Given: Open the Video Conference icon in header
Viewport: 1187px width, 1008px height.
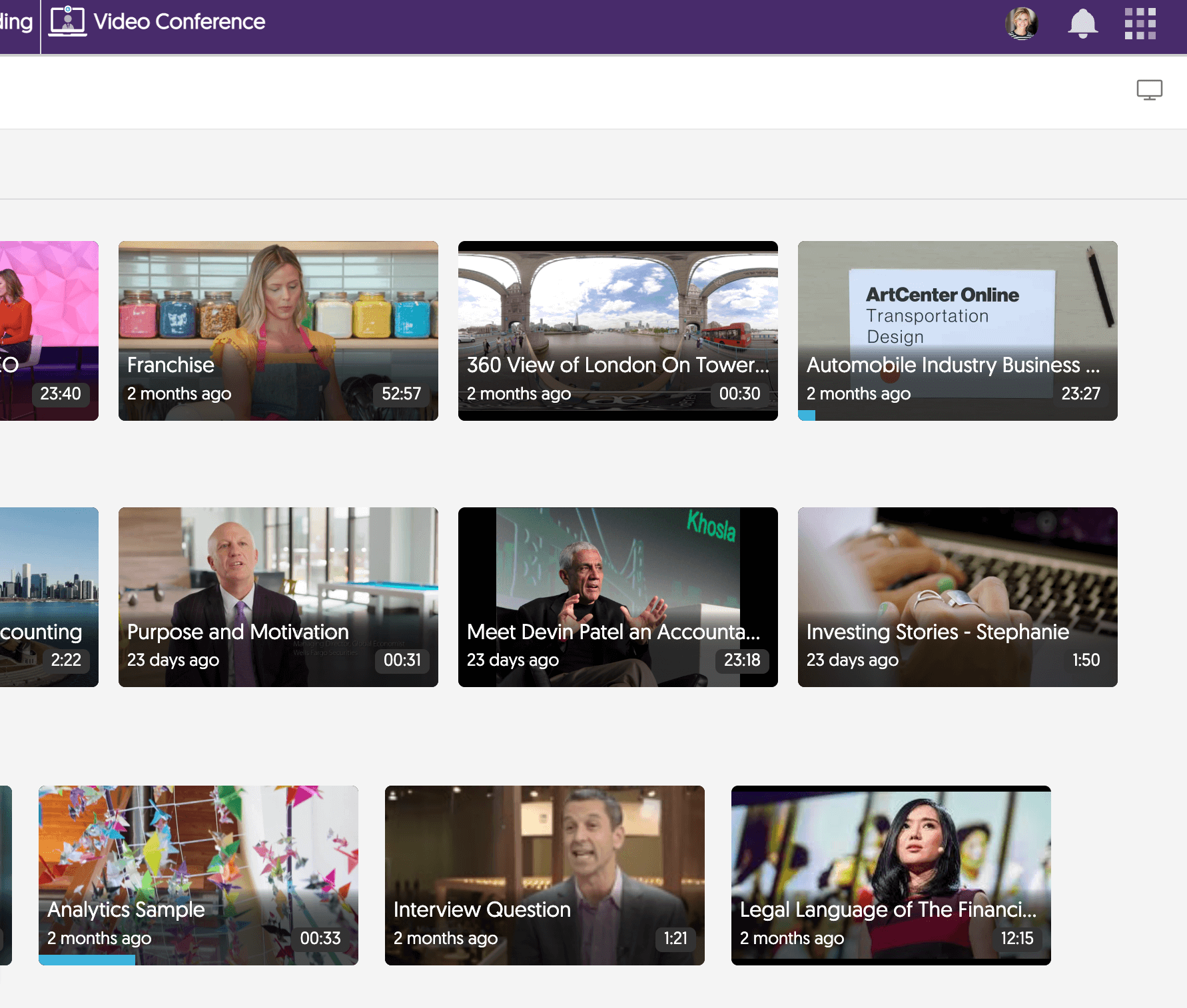Looking at the screenshot, I should (x=67, y=21).
